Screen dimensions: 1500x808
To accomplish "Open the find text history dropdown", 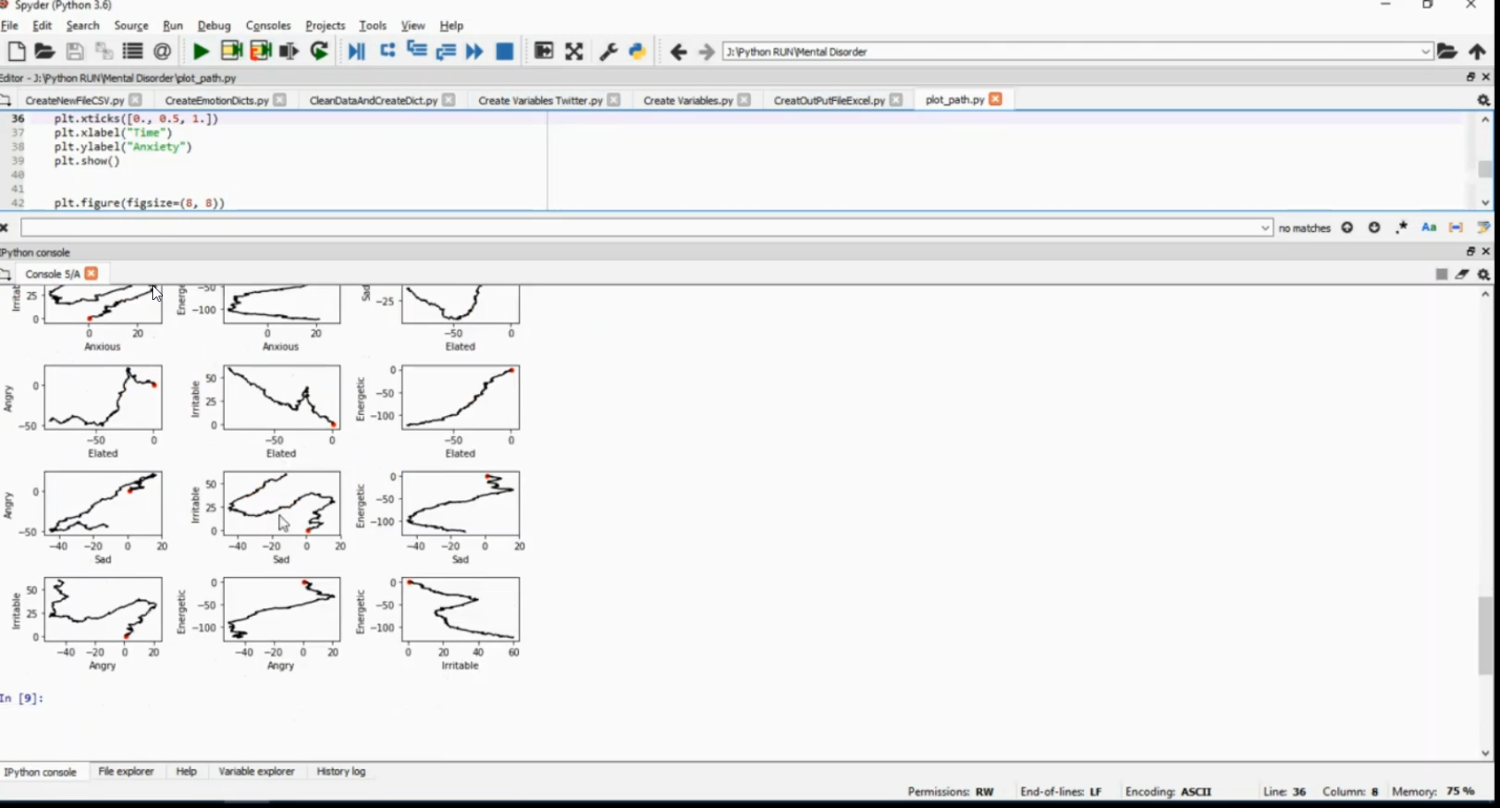I will (x=1265, y=228).
